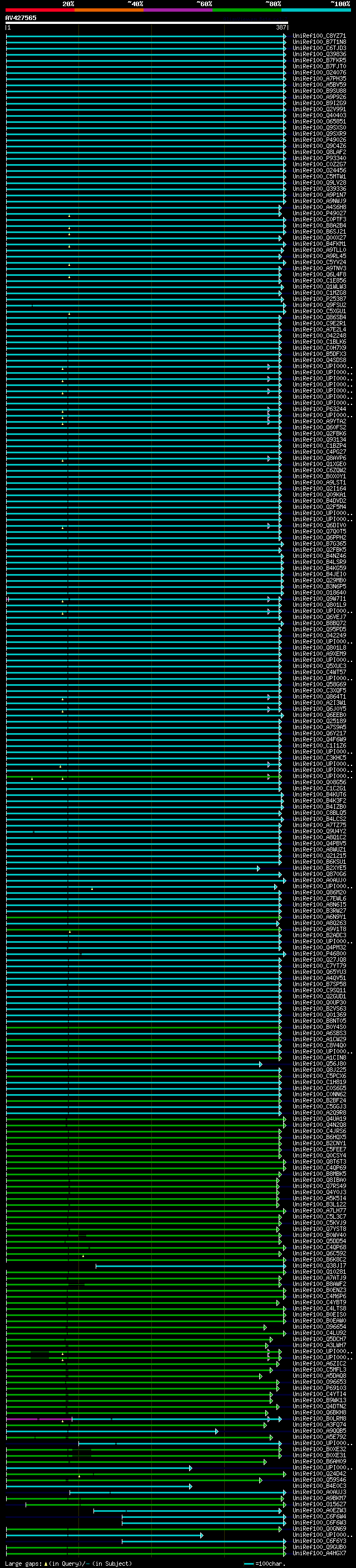356x1568 pixels.
Task: Click UniRef100_C6F6W4 label
Action: (319, 1516)
